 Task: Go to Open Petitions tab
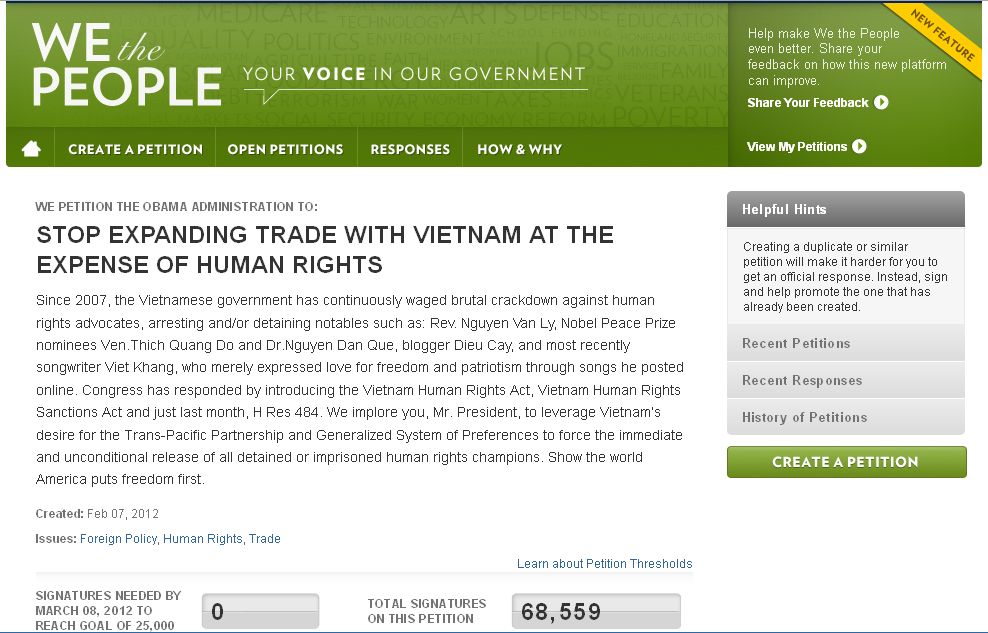click(x=285, y=149)
